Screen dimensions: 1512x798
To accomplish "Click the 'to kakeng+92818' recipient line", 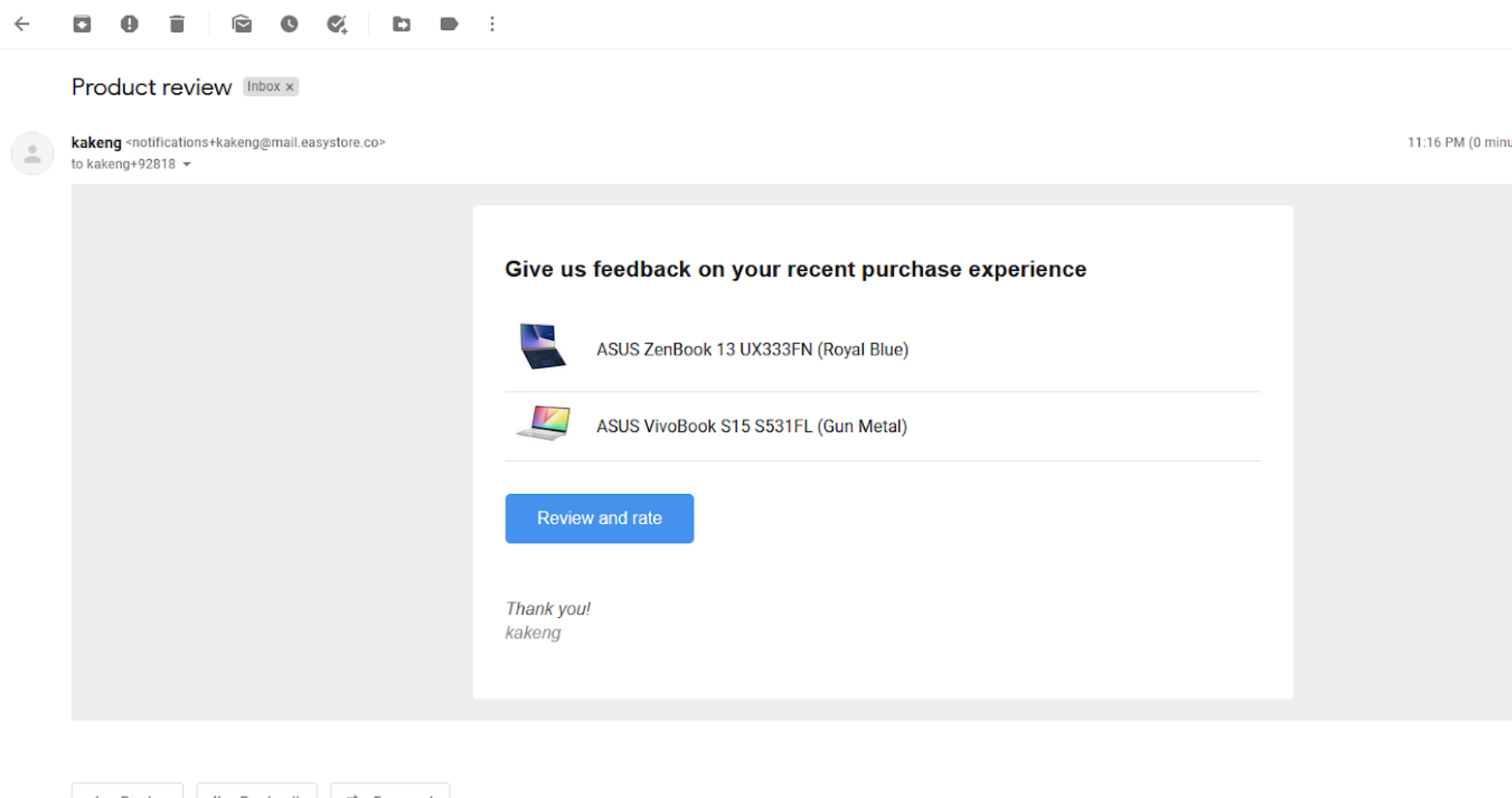I will [123, 165].
